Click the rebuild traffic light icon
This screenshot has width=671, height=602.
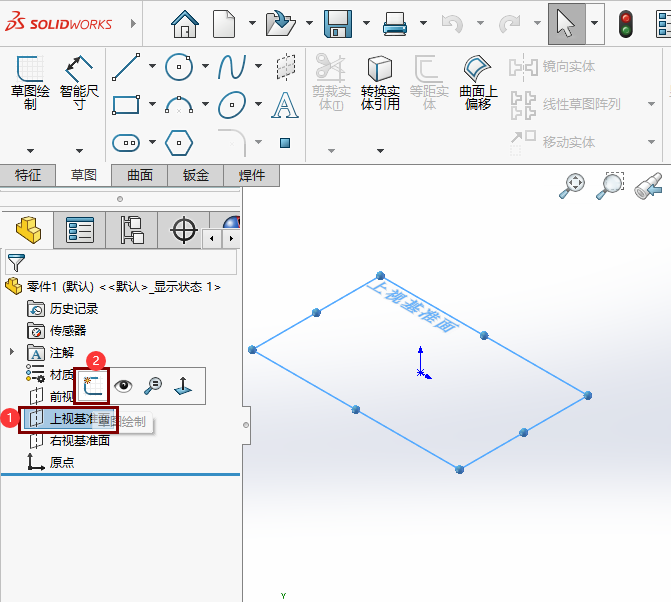(x=626, y=24)
